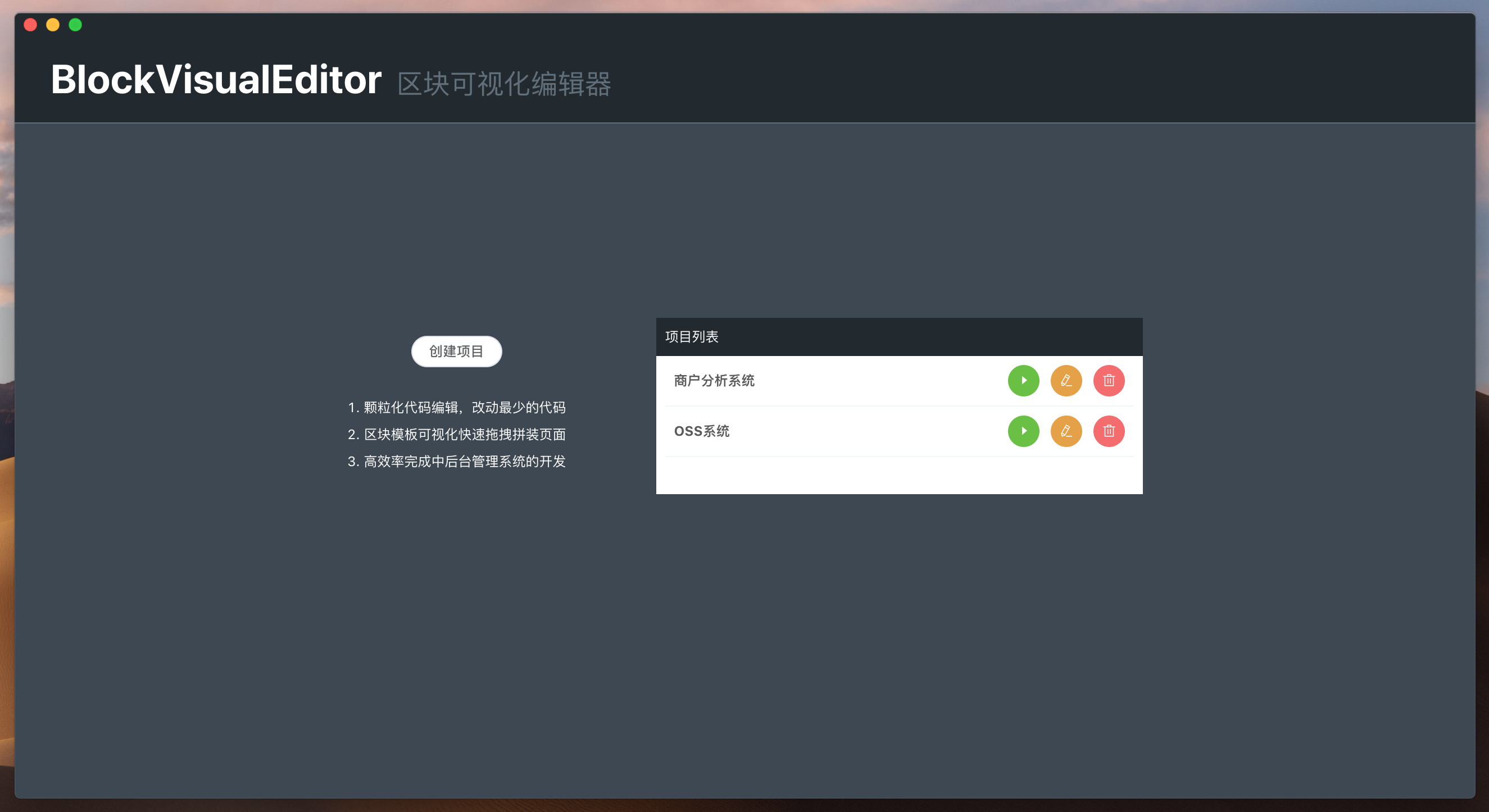The image size is (1489, 812).
Task: Click the 高效率完成 feature line
Action: [x=456, y=462]
